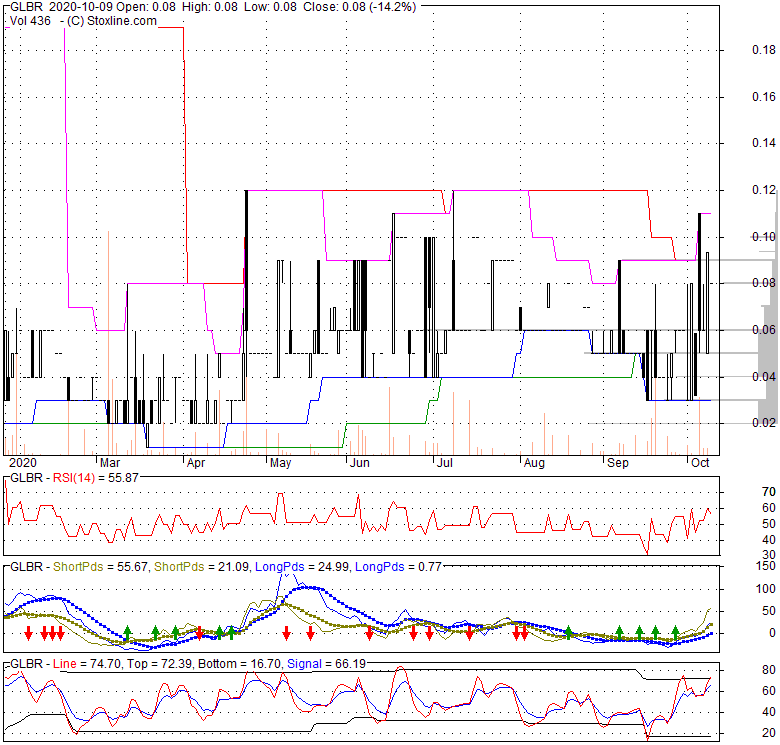
Task: Click the 80 level on the bottom axis
Action: tap(769, 670)
